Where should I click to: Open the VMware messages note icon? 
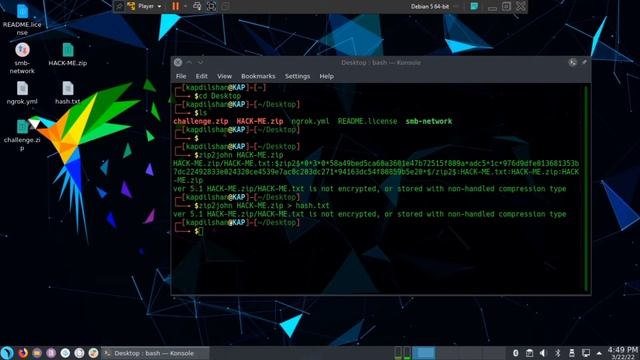(x=474, y=6)
